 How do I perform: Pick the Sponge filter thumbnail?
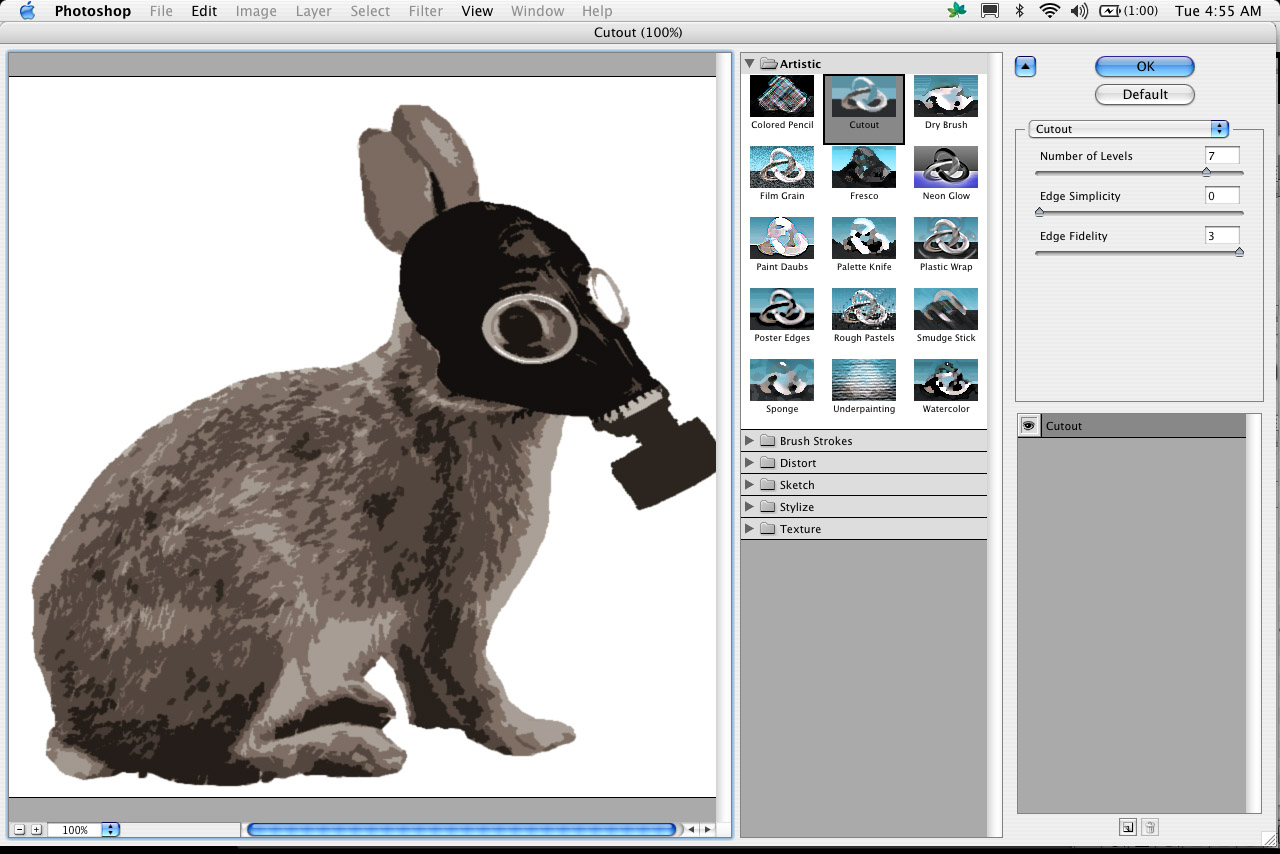782,380
